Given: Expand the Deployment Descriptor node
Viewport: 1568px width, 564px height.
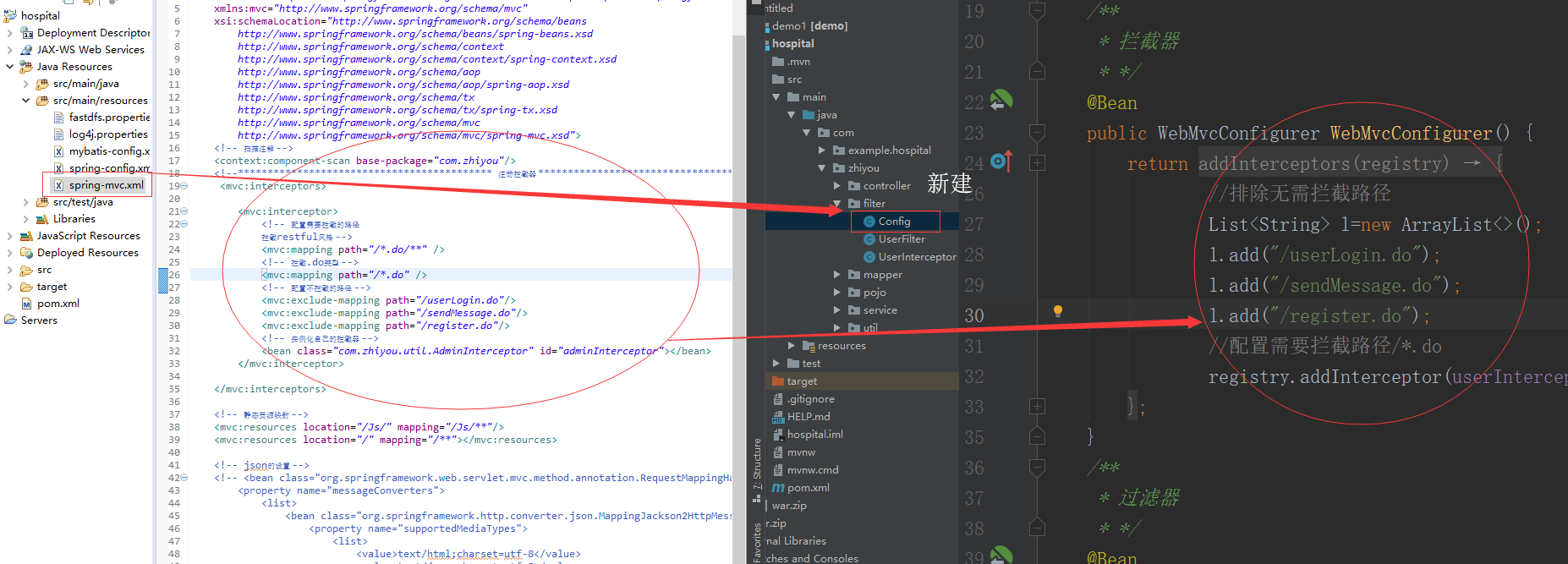Looking at the screenshot, I should click(x=9, y=33).
